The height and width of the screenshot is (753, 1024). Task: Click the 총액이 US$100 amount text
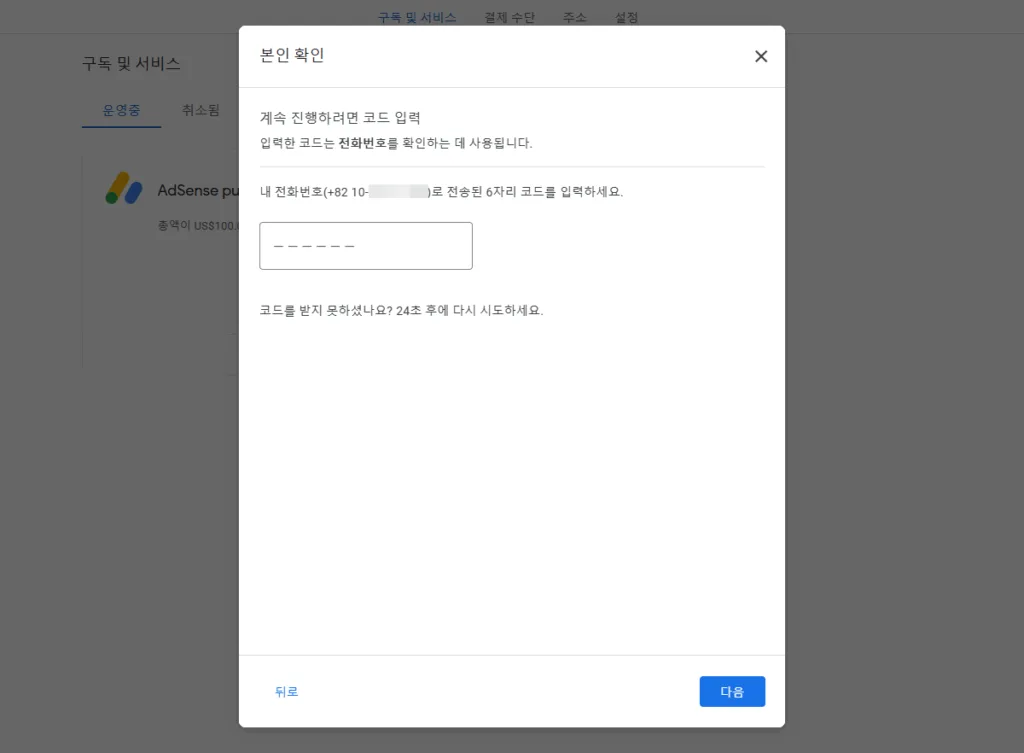197,226
